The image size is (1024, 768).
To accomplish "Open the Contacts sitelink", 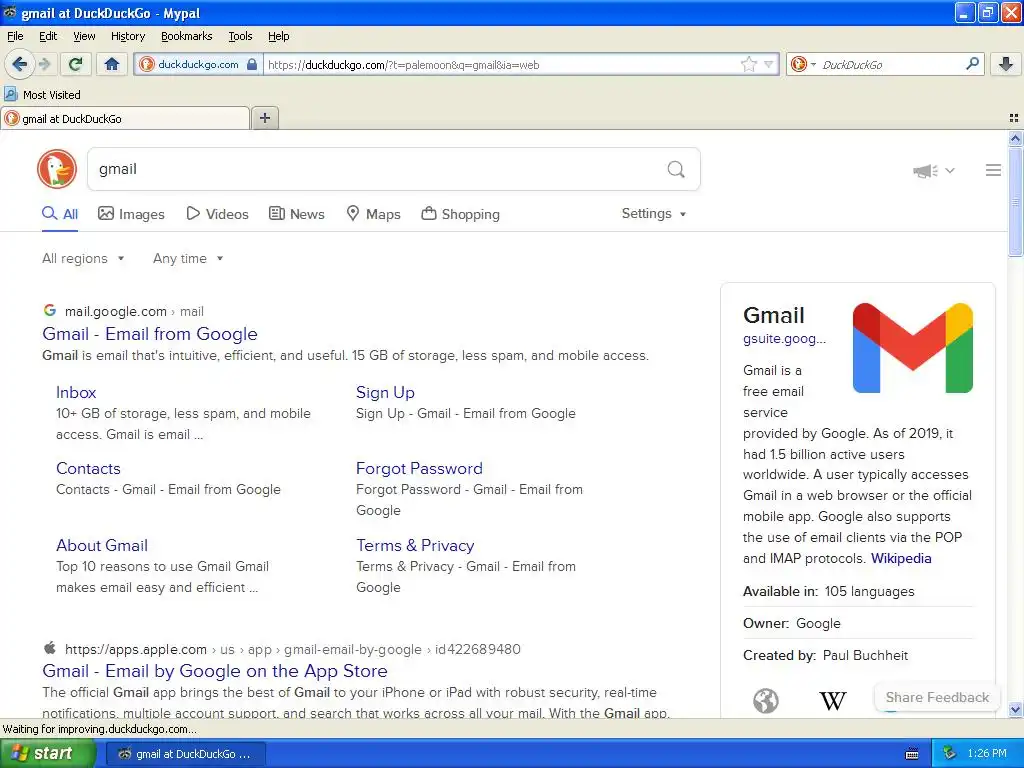I will point(88,468).
